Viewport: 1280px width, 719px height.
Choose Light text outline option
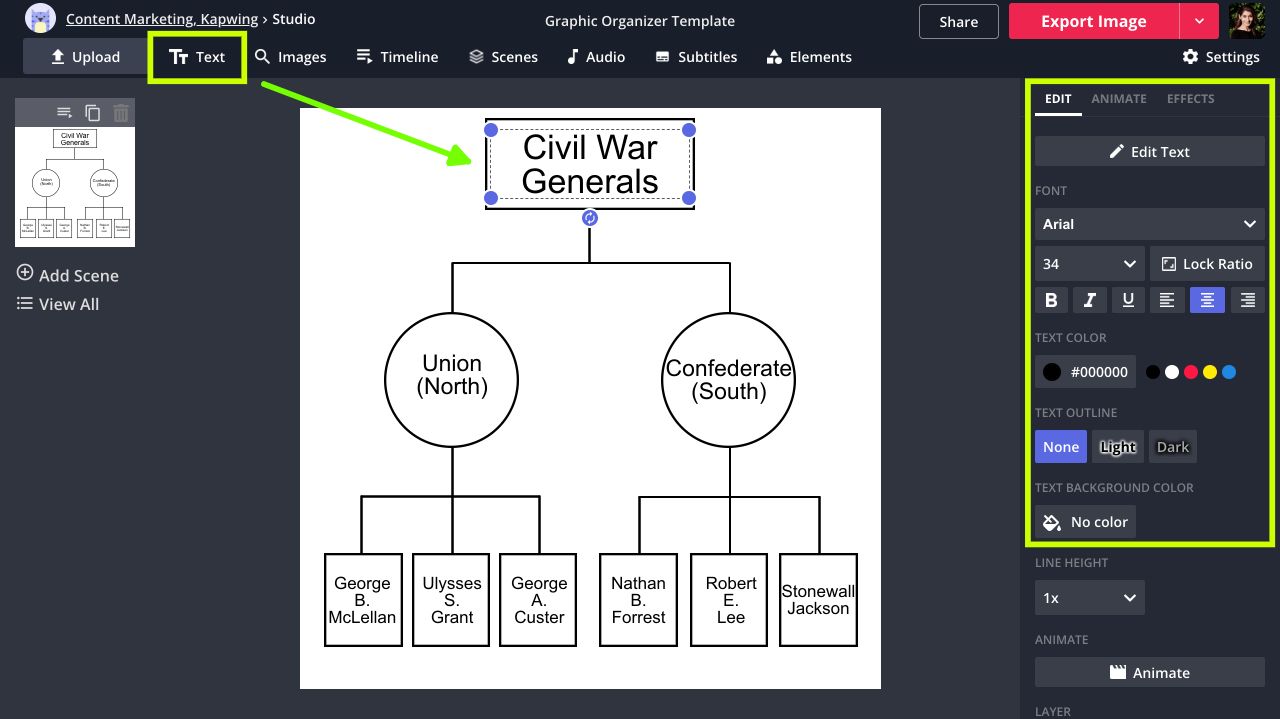pyautogui.click(x=1117, y=447)
